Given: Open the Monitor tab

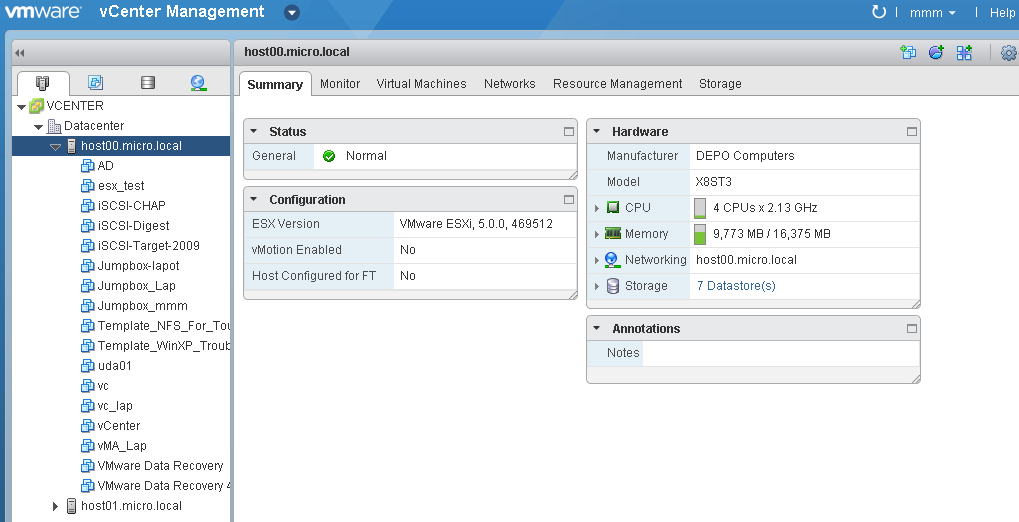Looking at the screenshot, I should 340,84.
